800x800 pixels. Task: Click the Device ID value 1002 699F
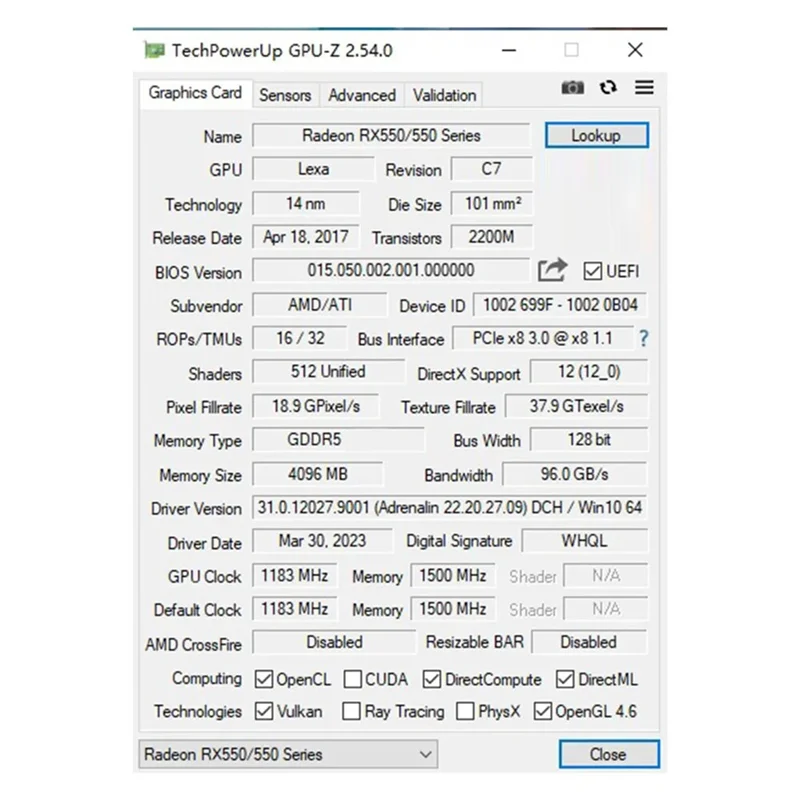tap(560, 305)
